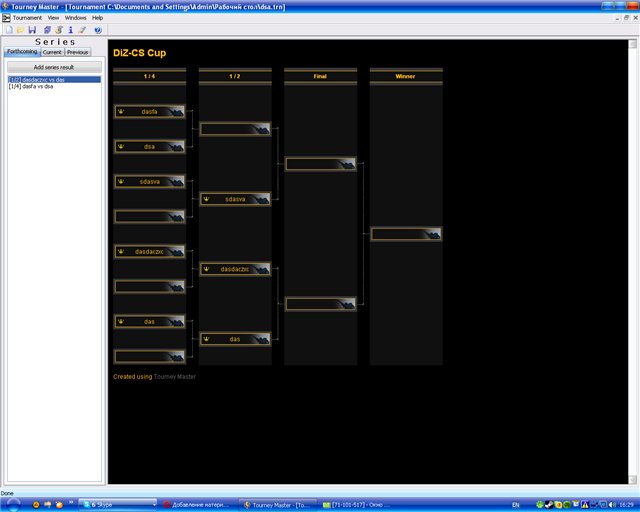Screen dimensions: 640x512
Task: Switch to the Previous series tab
Action: 77,52
